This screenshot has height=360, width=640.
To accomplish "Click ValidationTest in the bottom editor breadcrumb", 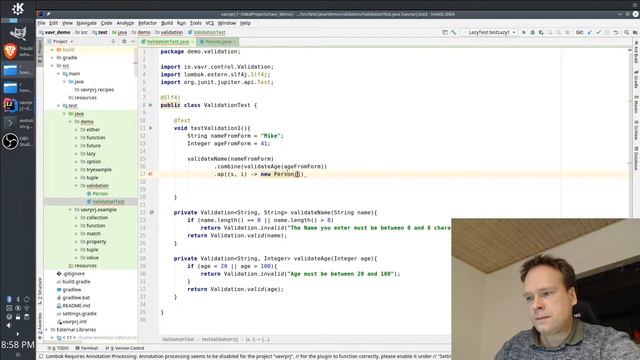I will coord(178,340).
